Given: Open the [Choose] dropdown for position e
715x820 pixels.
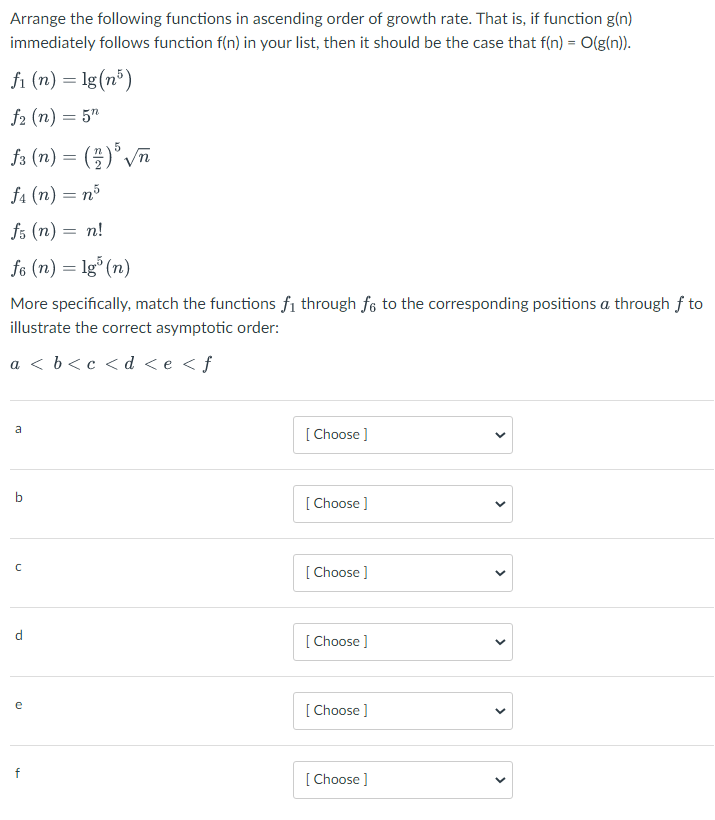Looking at the screenshot, I should 402,710.
